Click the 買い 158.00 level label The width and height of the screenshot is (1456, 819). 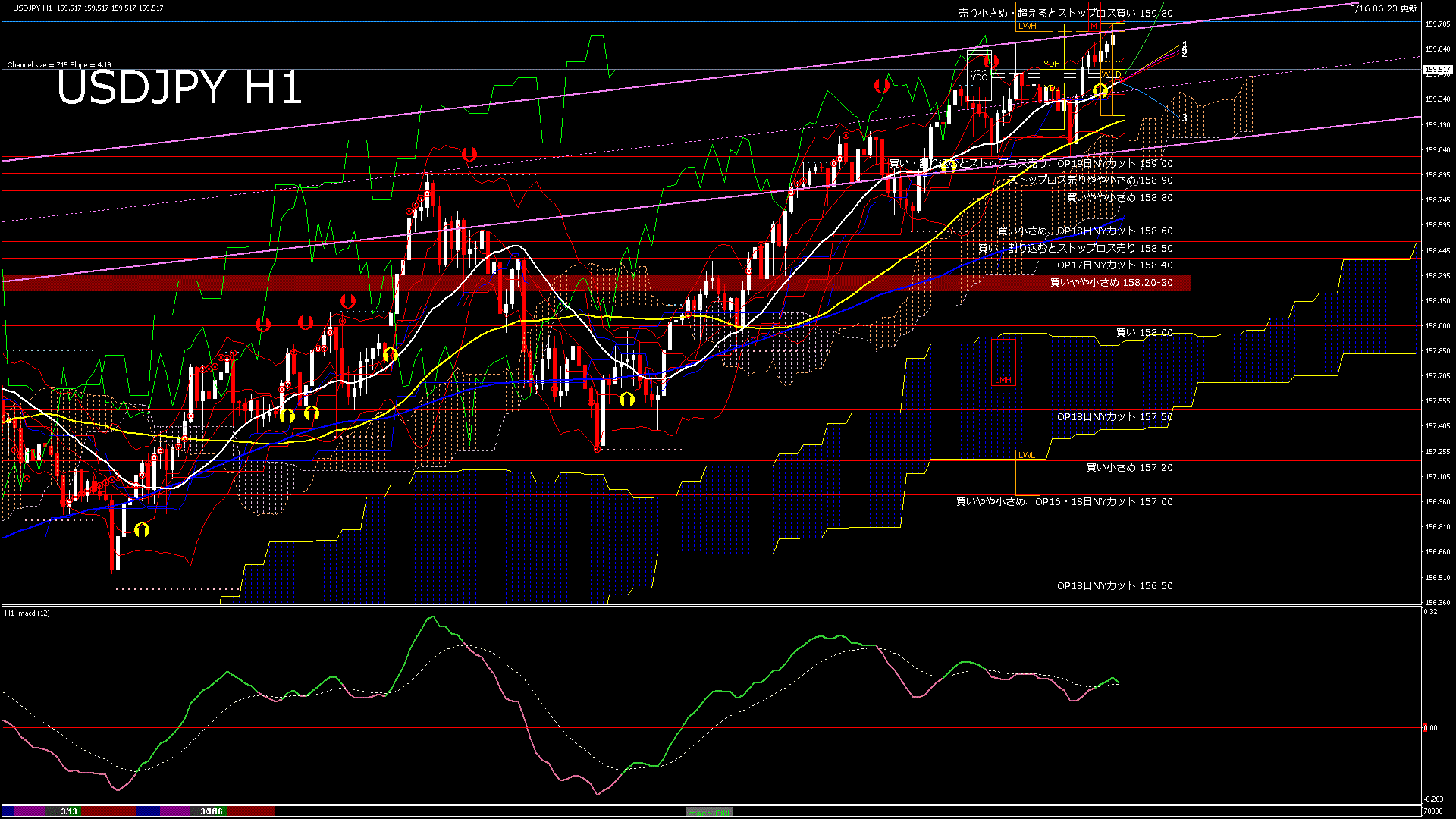[1144, 332]
